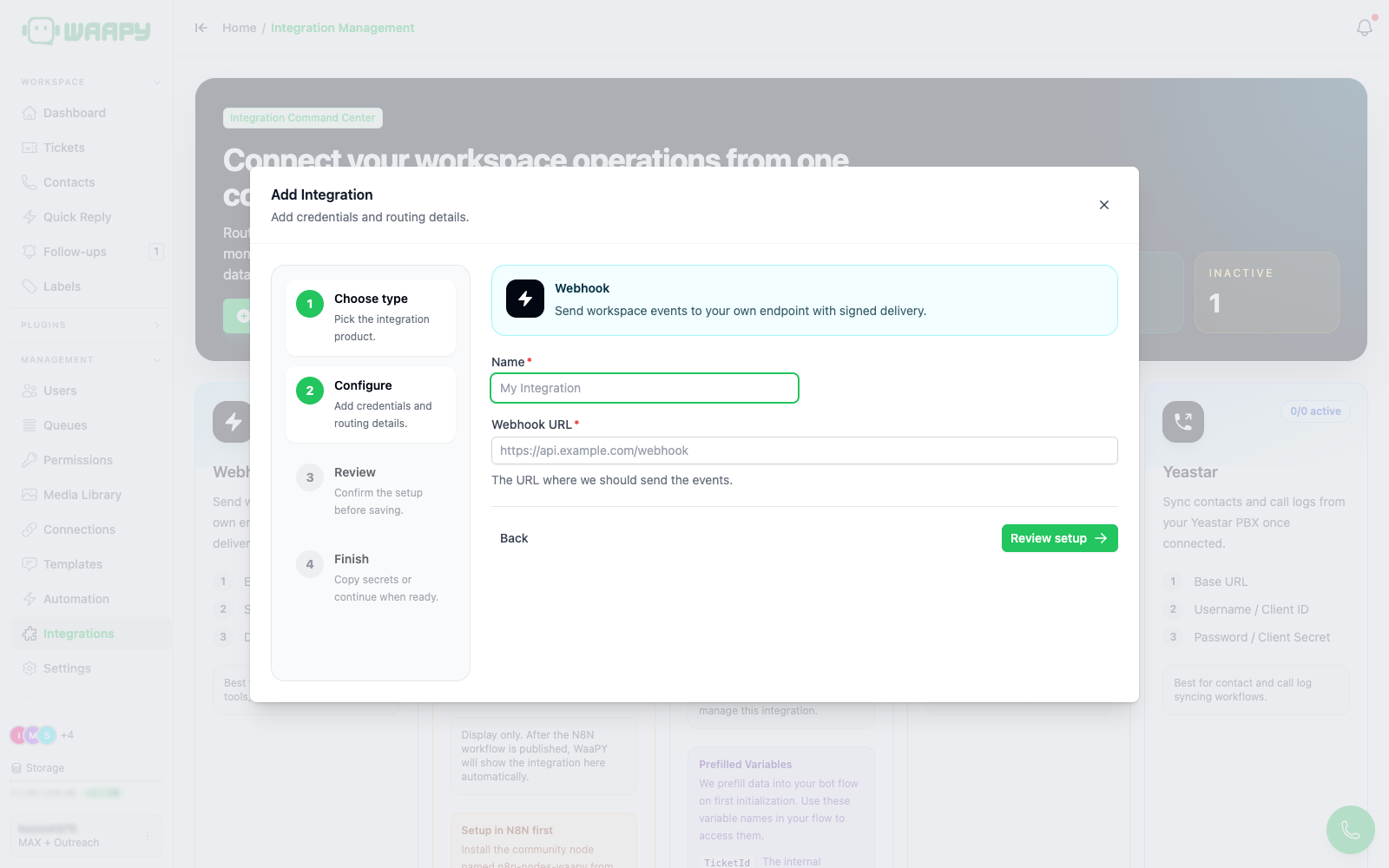1389x868 pixels.
Task: Click the Webhook card icon behind dialog
Action: click(232, 422)
